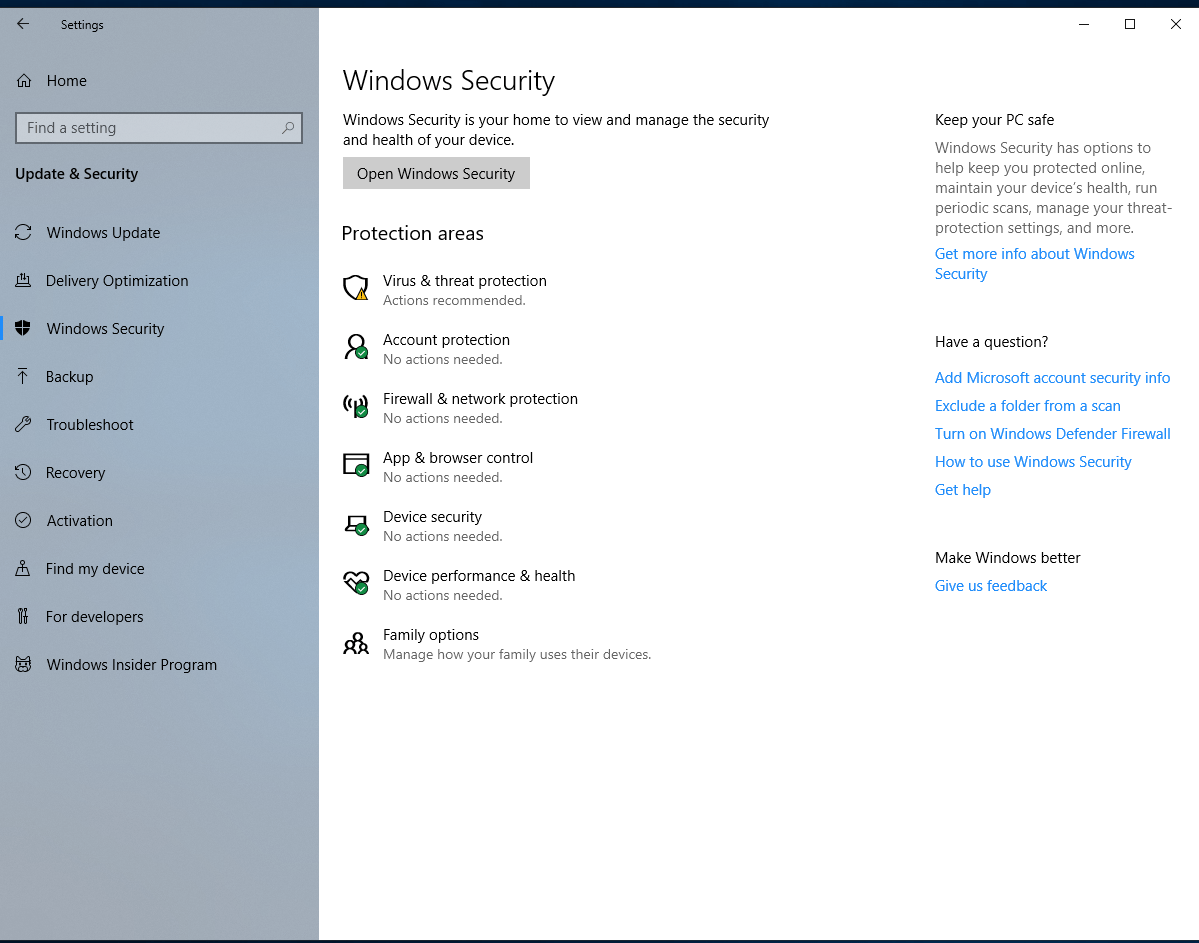Select the Windows Insider Program entry
The height and width of the screenshot is (943, 1199).
tap(131, 665)
